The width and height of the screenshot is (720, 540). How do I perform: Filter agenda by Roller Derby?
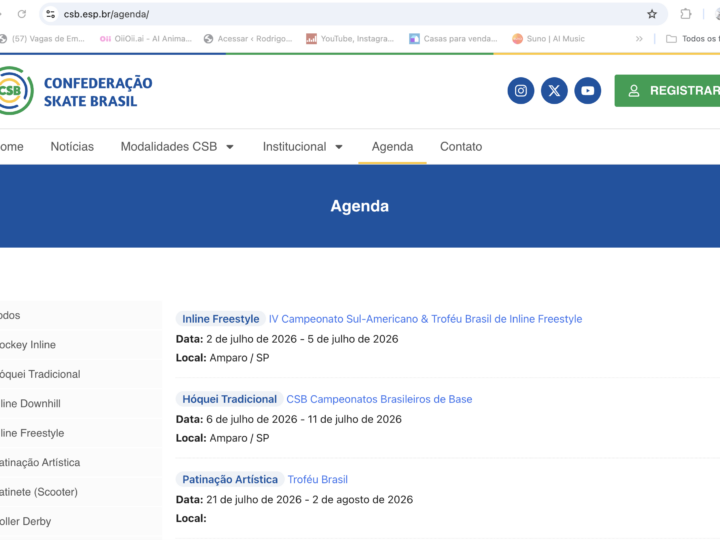tap(81, 521)
